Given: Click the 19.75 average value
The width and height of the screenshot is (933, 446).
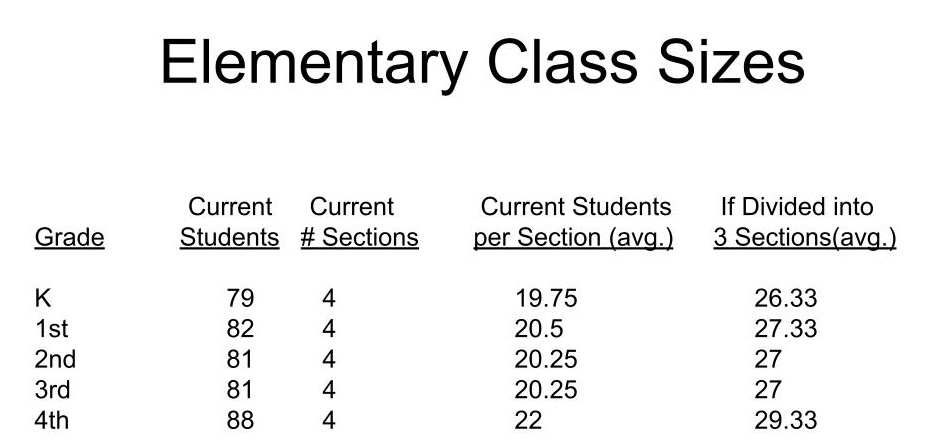Looking at the screenshot, I should click(x=546, y=298).
